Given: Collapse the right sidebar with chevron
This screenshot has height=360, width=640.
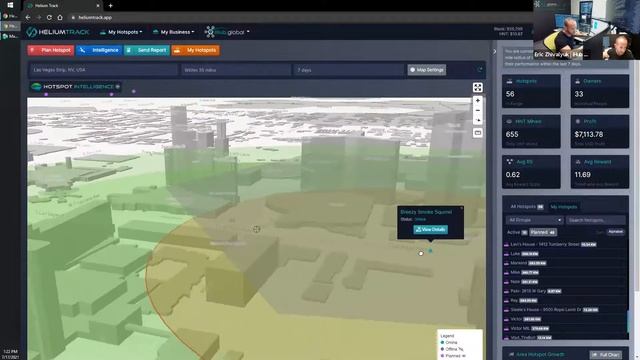Looking at the screenshot, I should coord(495,51).
